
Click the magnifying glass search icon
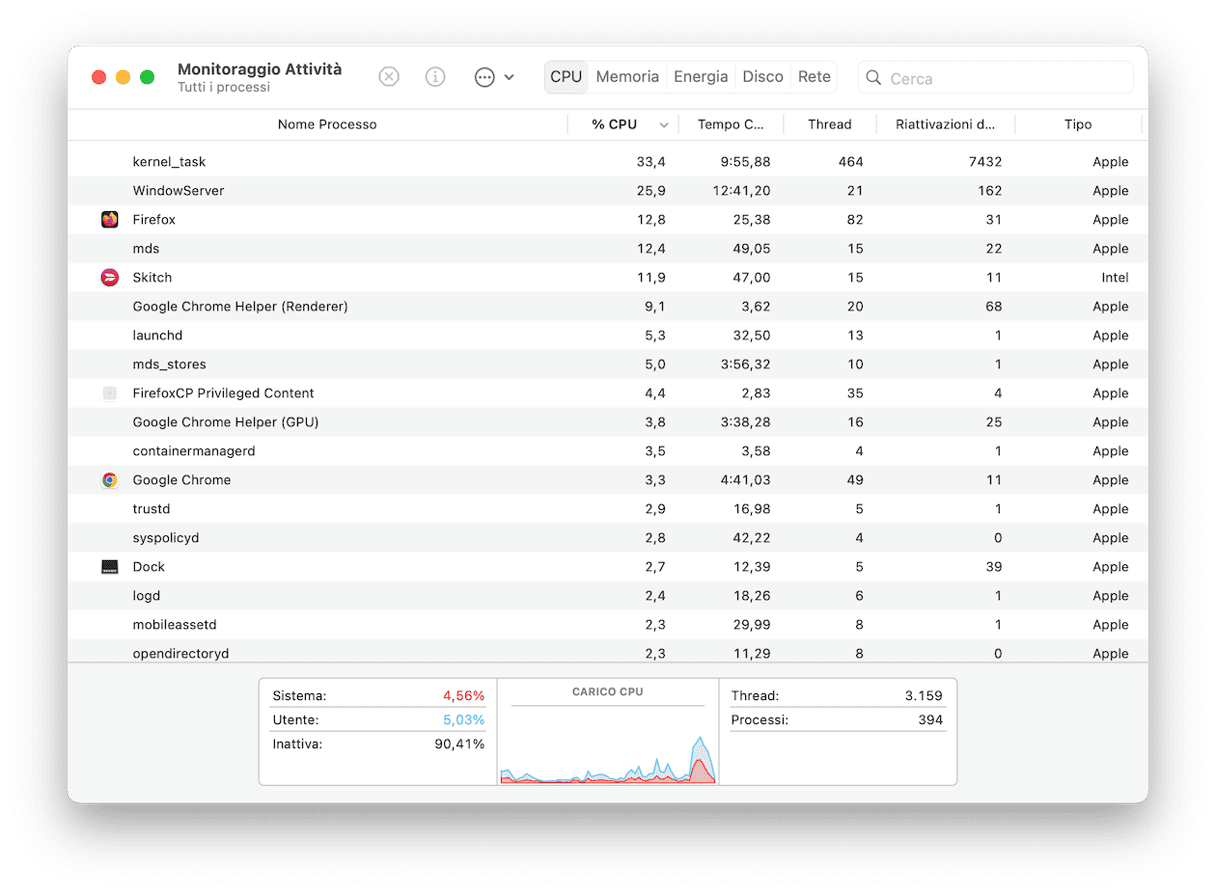pos(873,78)
